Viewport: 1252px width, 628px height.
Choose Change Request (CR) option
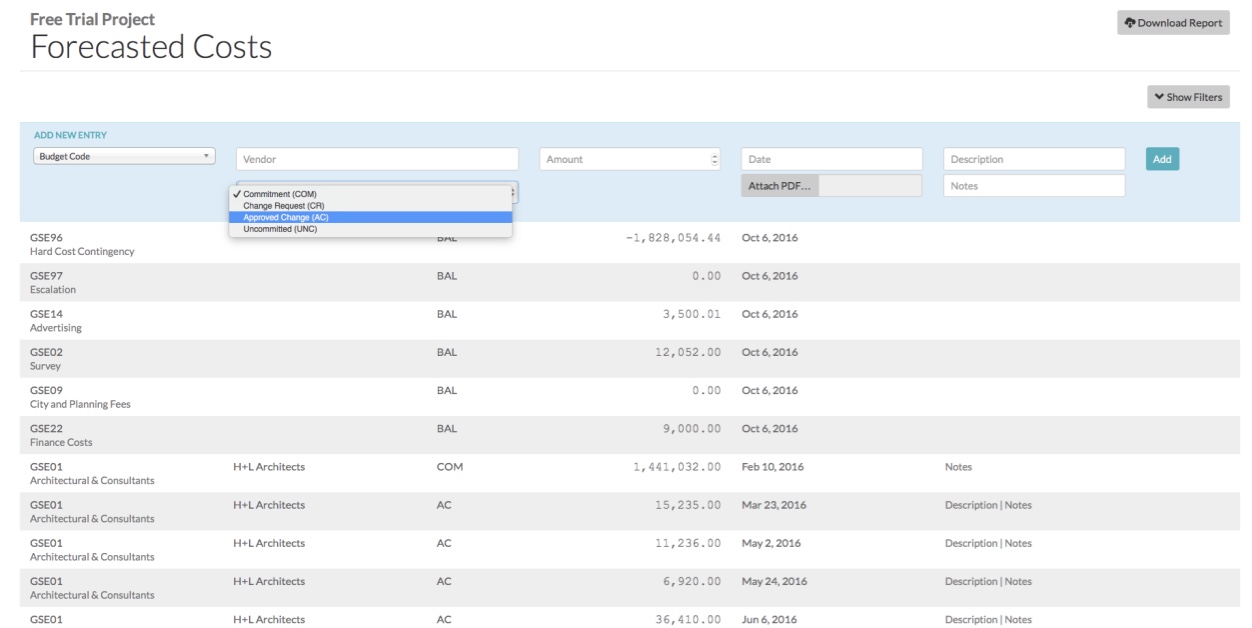[x=371, y=206]
